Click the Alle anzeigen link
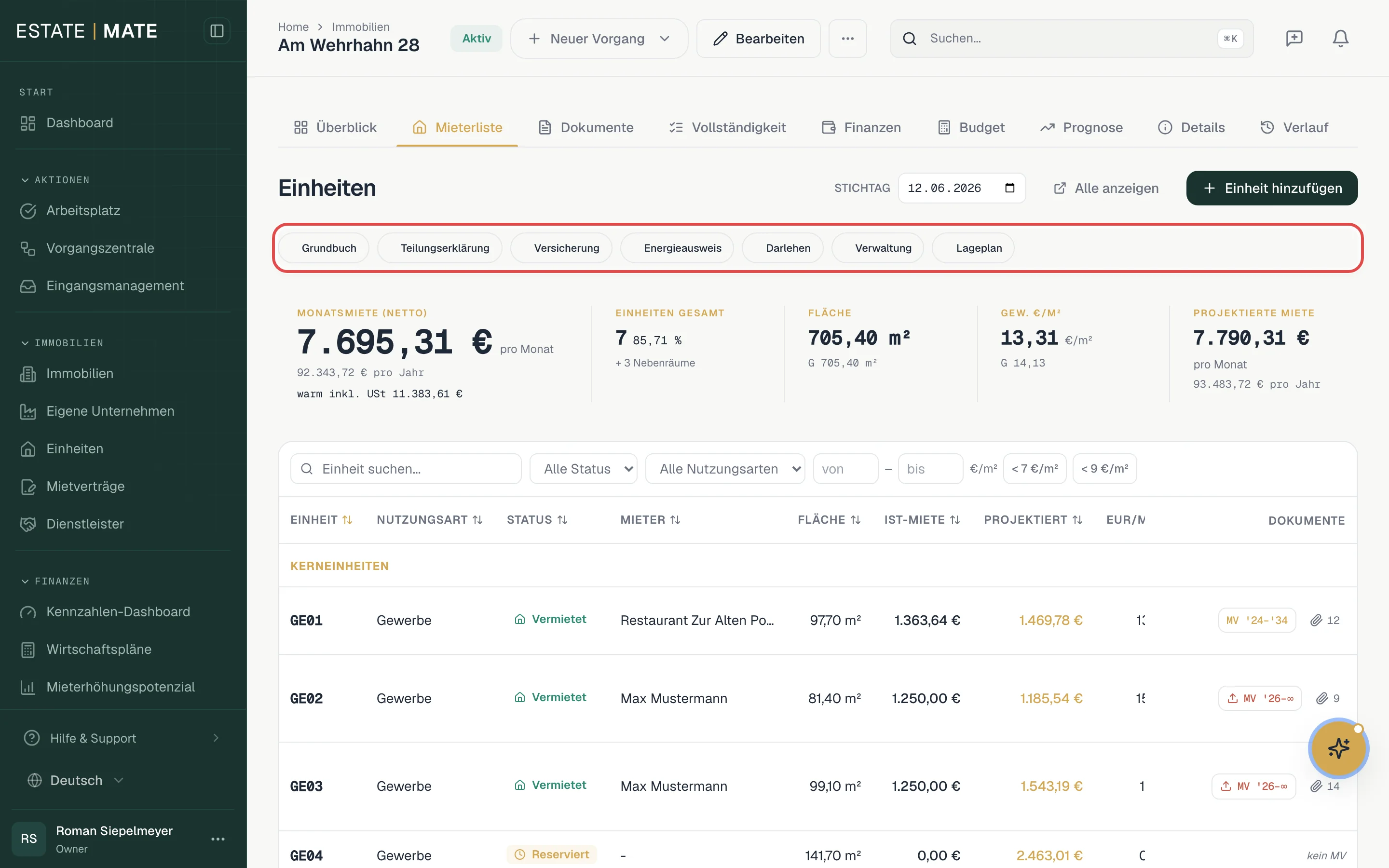Screen dimensions: 1389x868 (1106, 188)
